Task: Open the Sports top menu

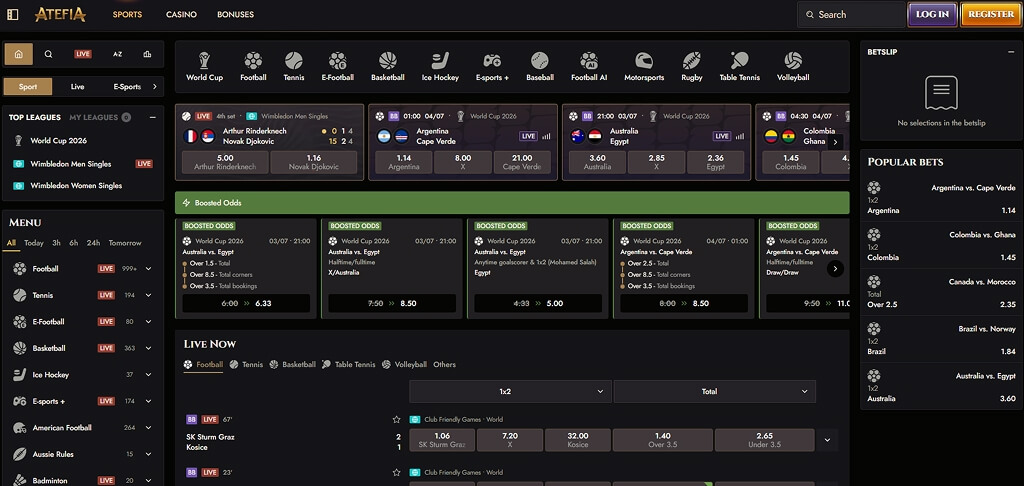Action: (127, 14)
